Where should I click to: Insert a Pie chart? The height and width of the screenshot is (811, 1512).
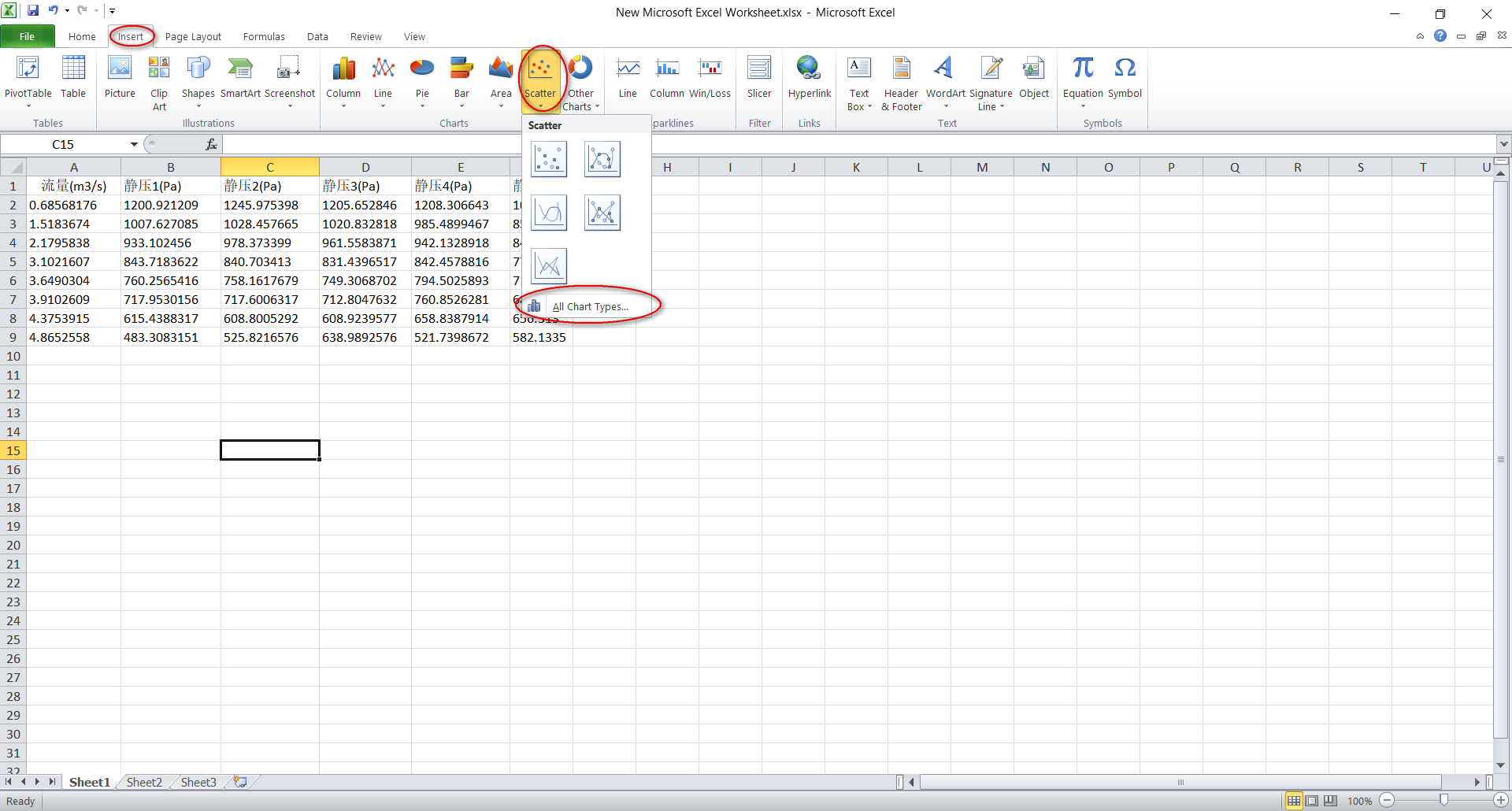pyautogui.click(x=422, y=79)
